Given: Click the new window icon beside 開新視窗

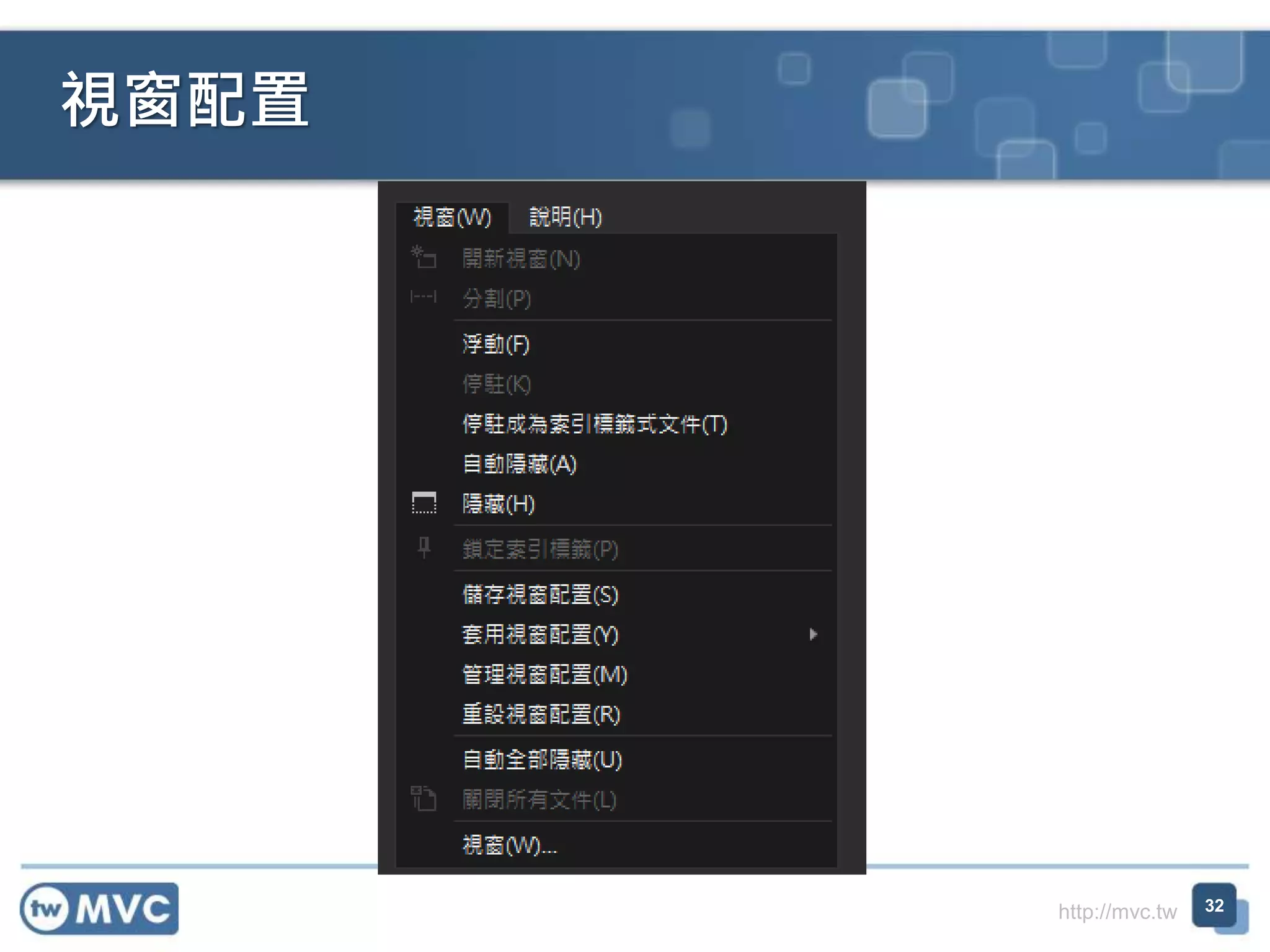Looking at the screenshot, I should 424,257.
